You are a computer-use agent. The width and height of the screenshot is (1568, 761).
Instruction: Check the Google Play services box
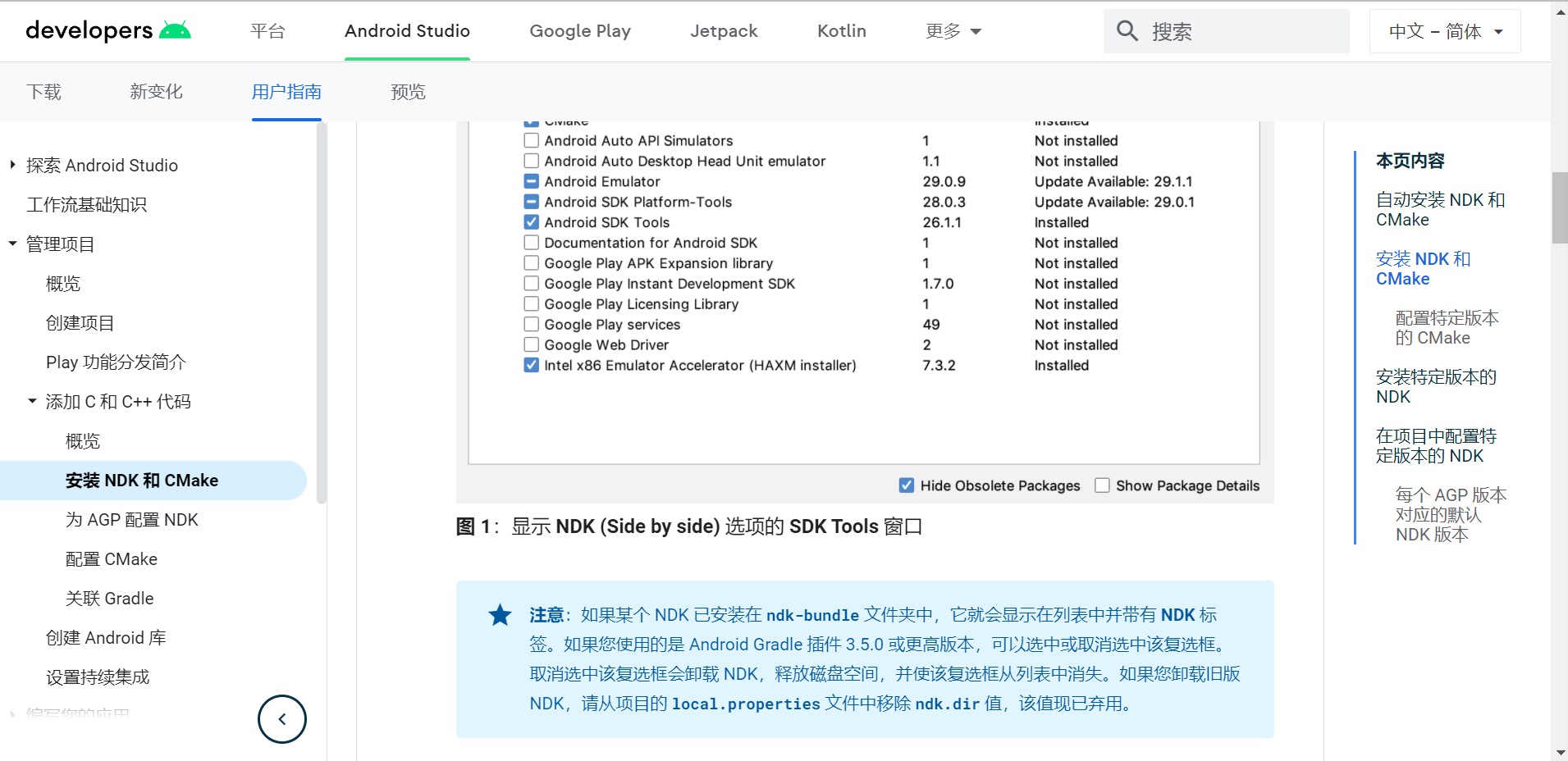tap(532, 325)
